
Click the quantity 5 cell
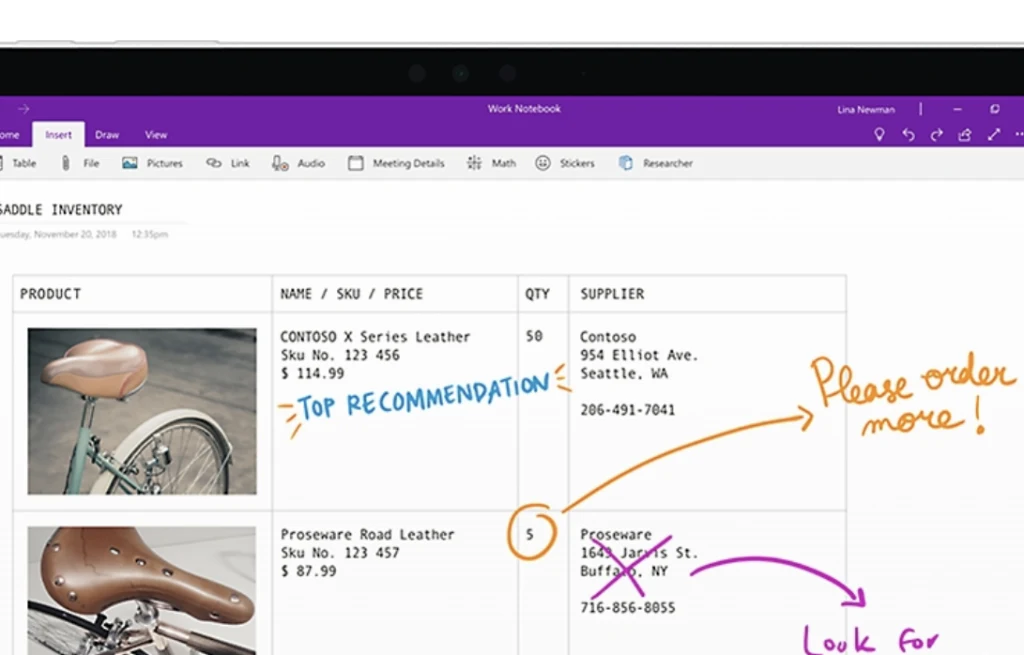pyautogui.click(x=530, y=535)
